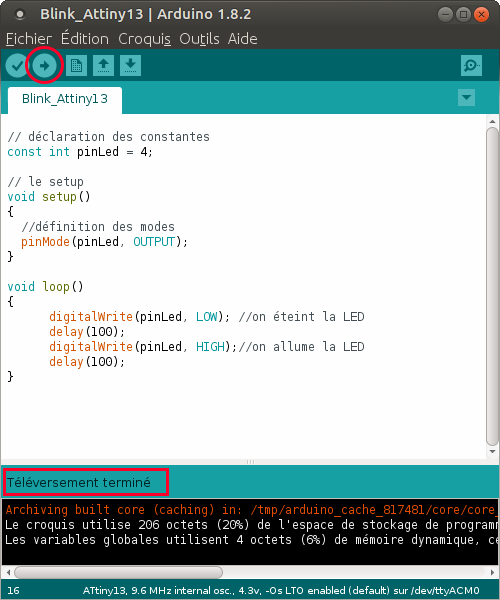500x600 pixels.
Task: Click the comment '// le setup'
Action: [45, 182]
